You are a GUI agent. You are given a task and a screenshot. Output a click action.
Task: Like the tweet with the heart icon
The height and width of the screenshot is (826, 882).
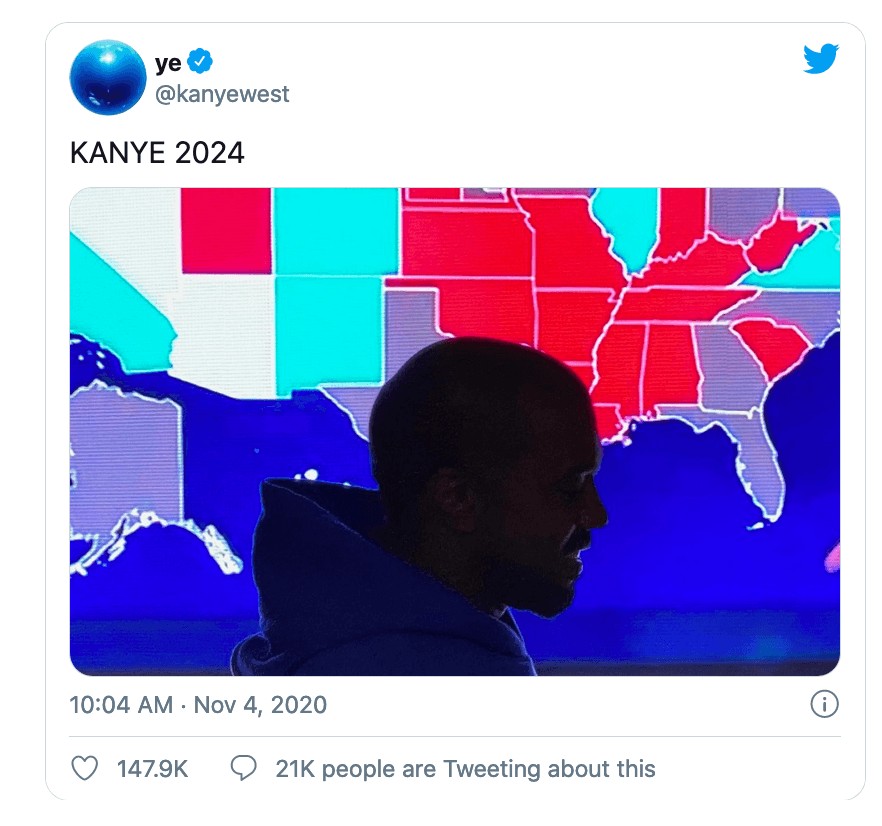(x=86, y=768)
